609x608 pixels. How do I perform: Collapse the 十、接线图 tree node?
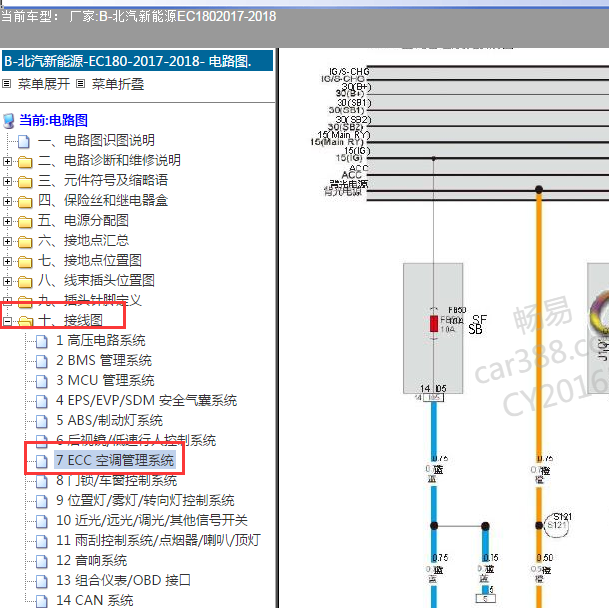coord(7,321)
